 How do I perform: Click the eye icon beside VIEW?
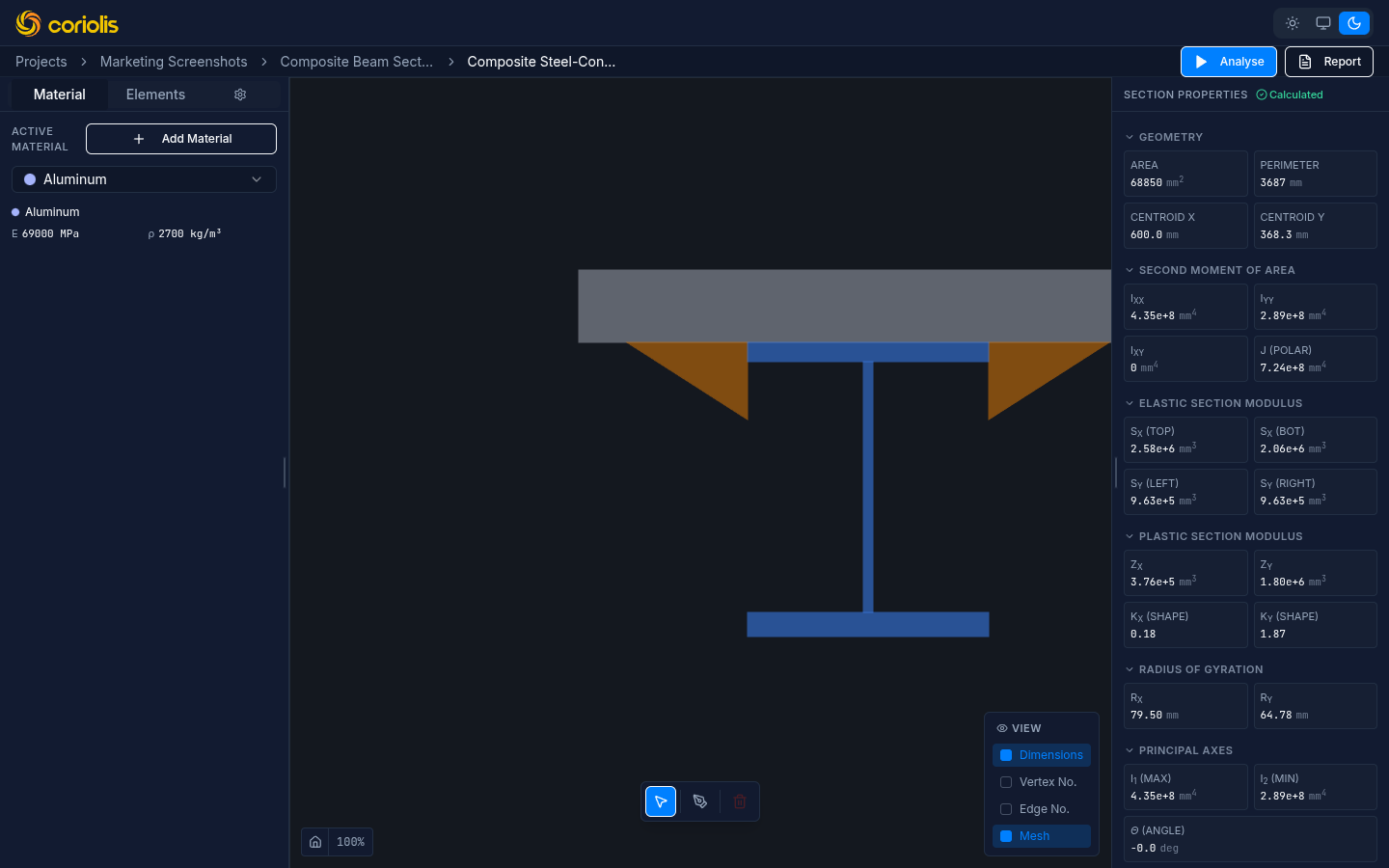click(x=1002, y=728)
